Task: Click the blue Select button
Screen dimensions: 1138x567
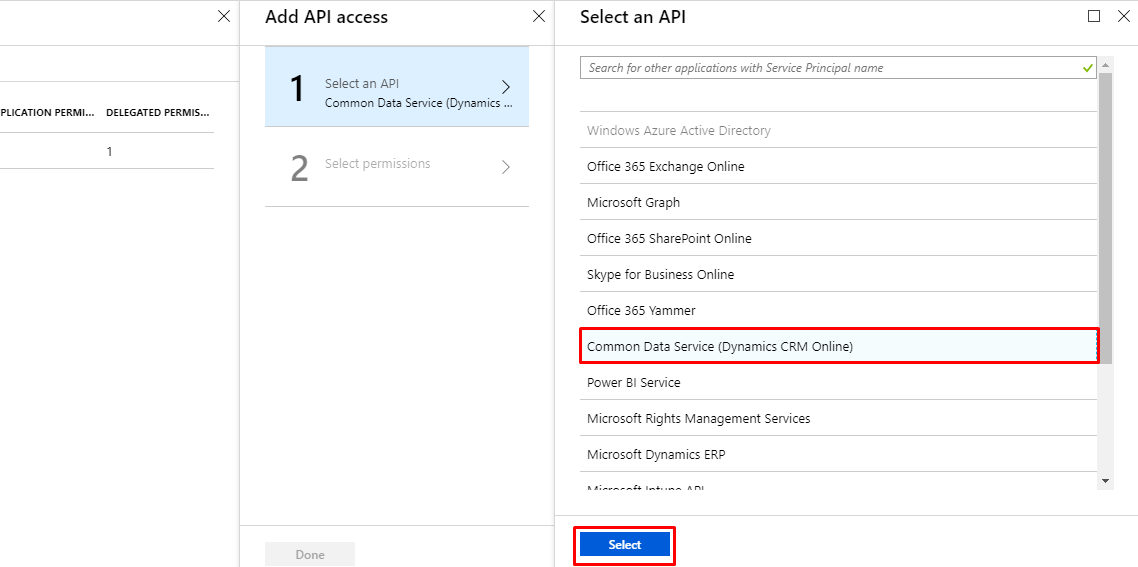Action: coord(625,545)
